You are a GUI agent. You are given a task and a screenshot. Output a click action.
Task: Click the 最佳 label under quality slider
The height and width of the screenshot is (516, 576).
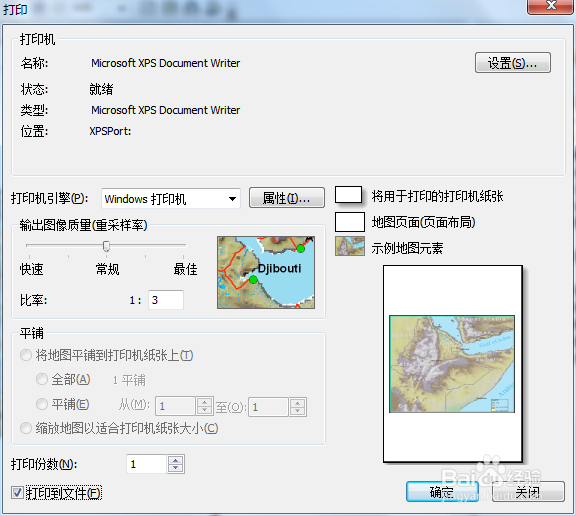(x=186, y=269)
